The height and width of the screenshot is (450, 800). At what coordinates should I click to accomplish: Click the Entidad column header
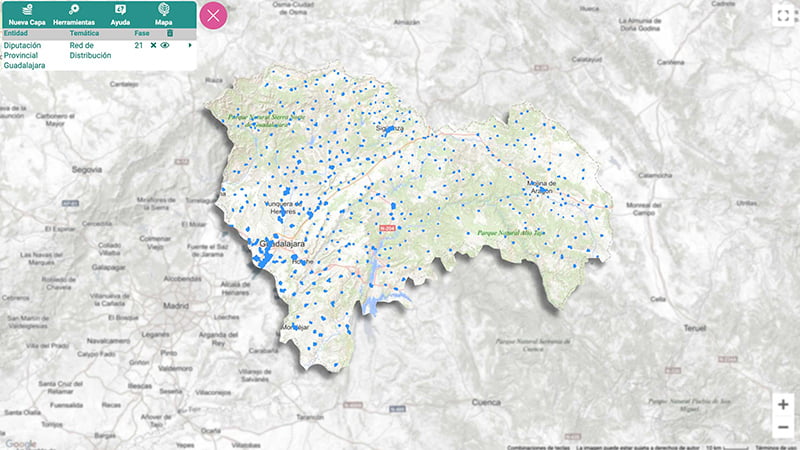tap(17, 33)
